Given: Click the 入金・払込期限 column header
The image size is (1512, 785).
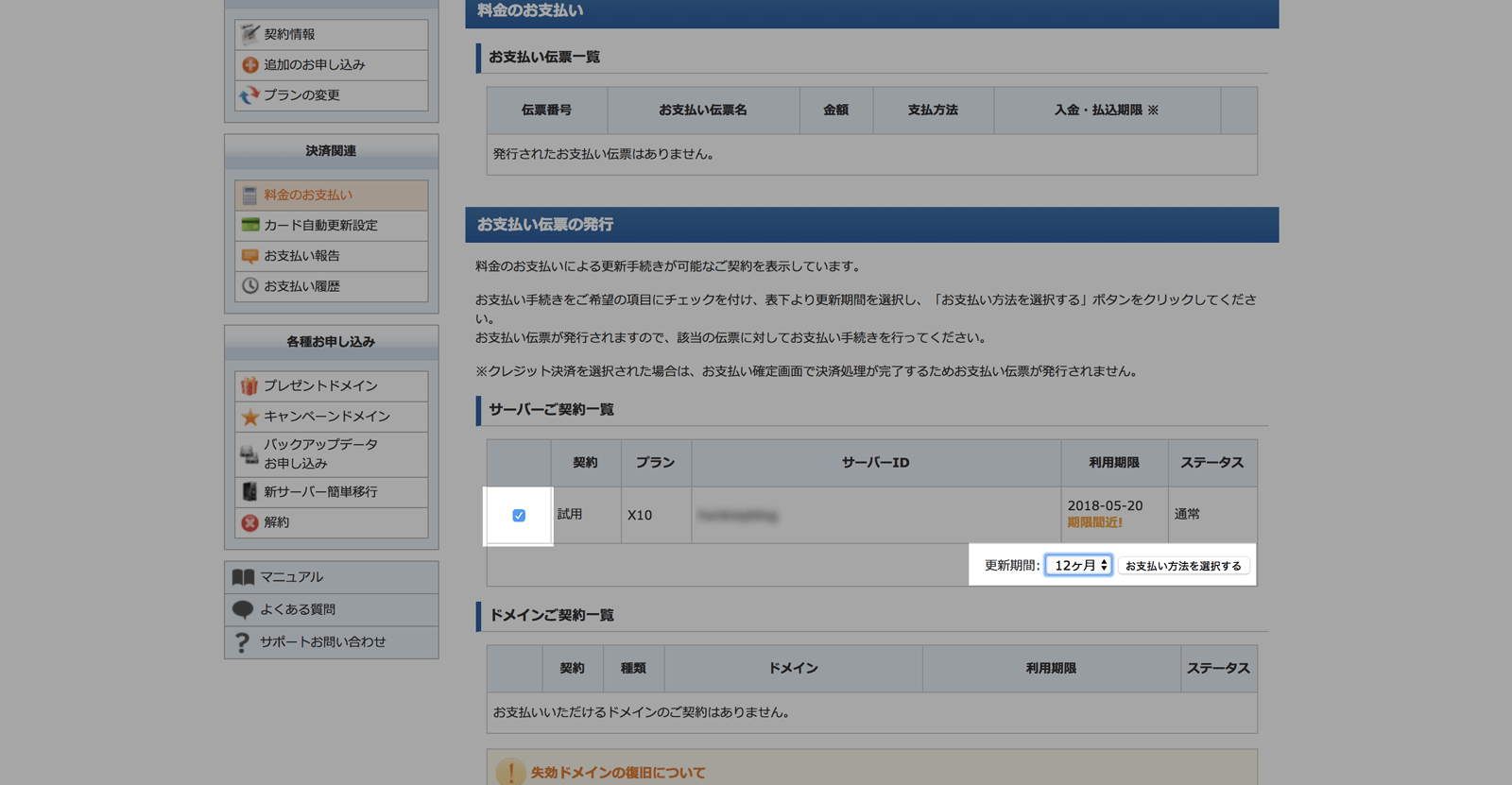Looking at the screenshot, I should coord(1107,111).
